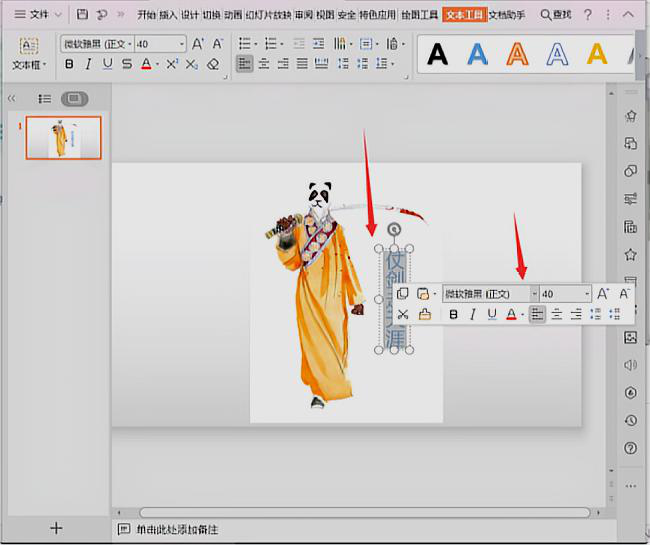The width and height of the screenshot is (650, 545).
Task: Add a new slide with the plus button
Action: click(x=56, y=528)
